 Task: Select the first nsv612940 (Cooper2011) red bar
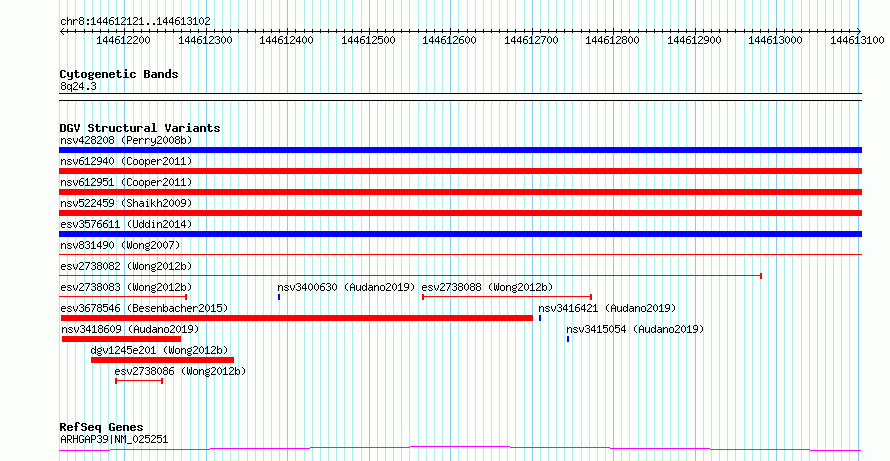[x=460, y=171]
